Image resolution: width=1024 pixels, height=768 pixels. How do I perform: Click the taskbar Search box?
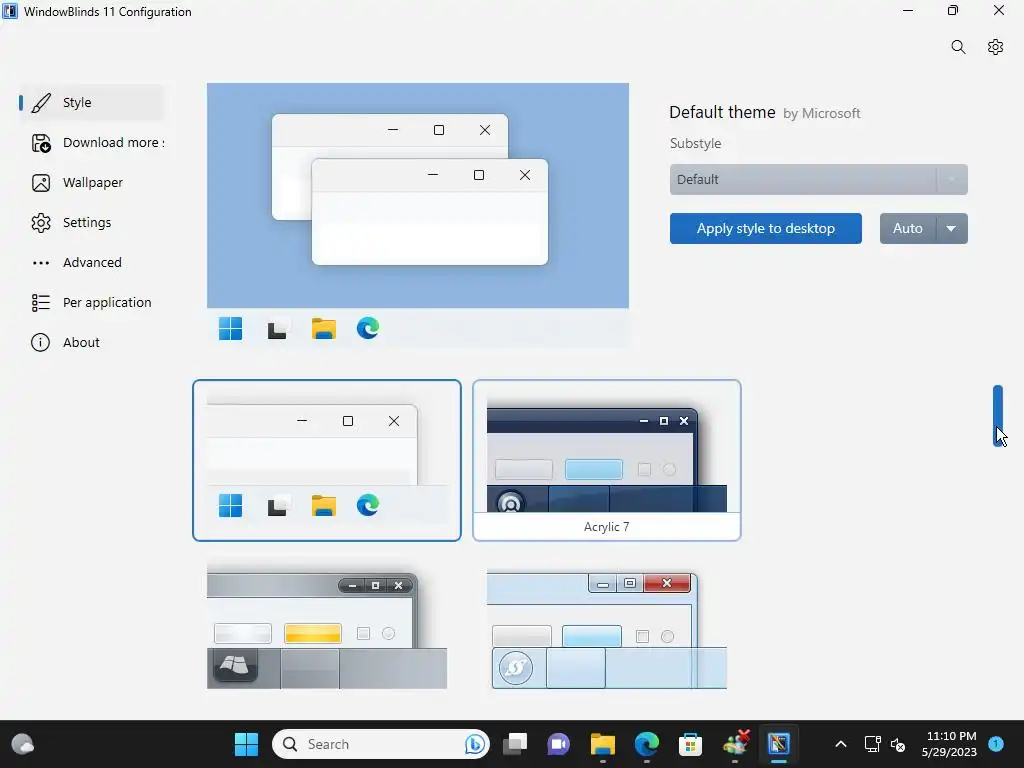point(381,744)
